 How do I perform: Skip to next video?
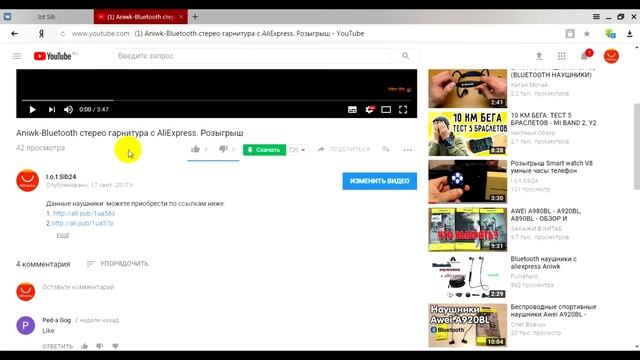pos(51,109)
